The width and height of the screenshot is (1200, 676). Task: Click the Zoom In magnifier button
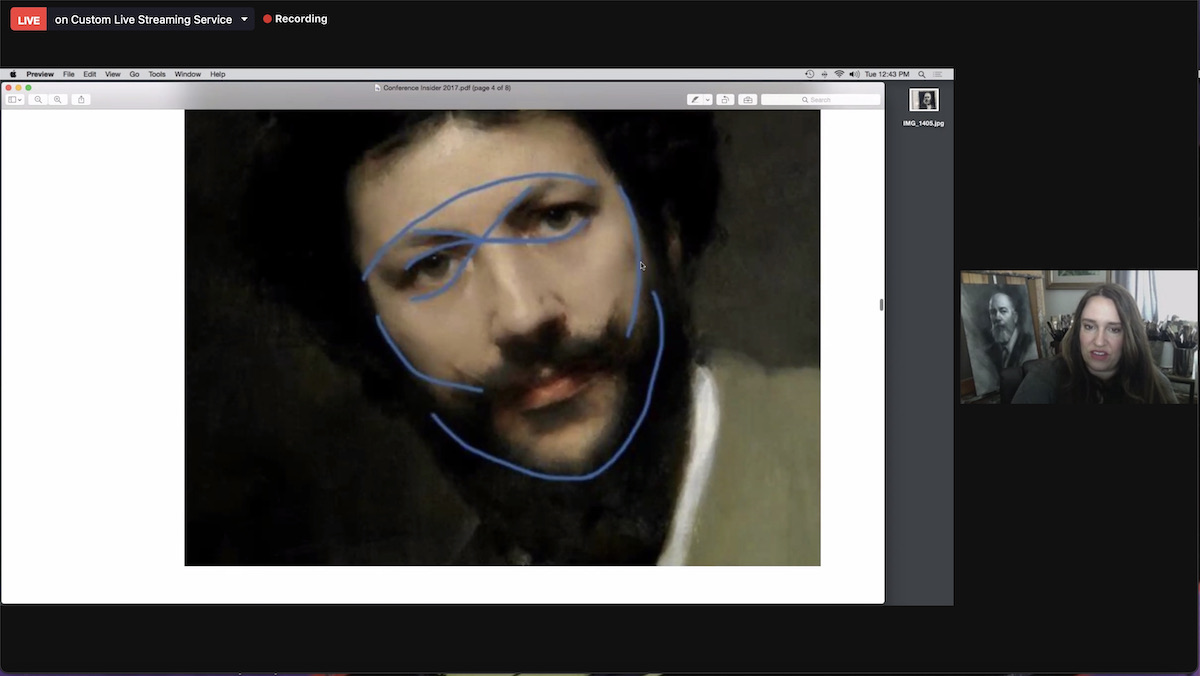(x=58, y=99)
